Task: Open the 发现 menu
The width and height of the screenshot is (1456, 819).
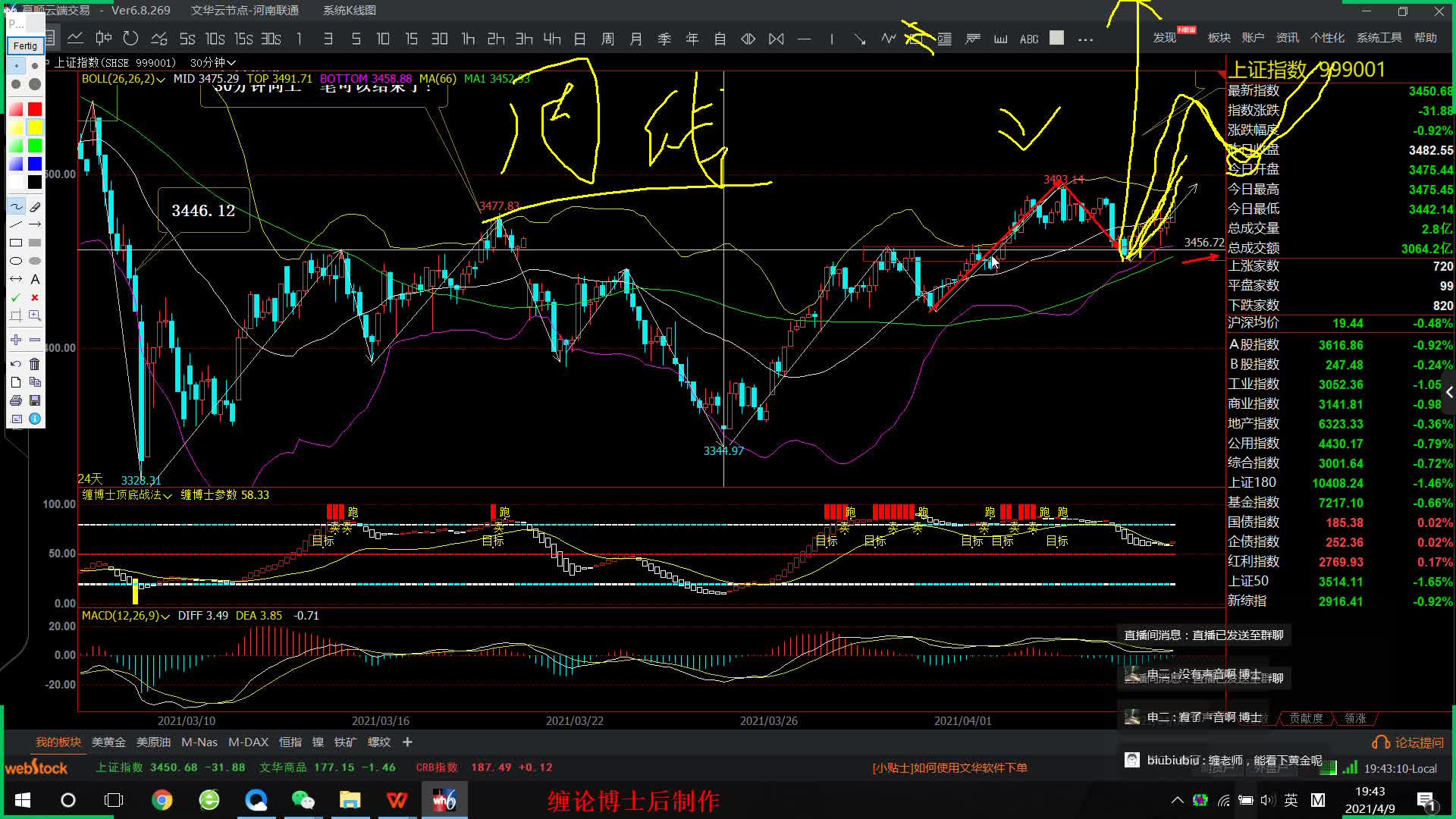Action: coord(1165,37)
